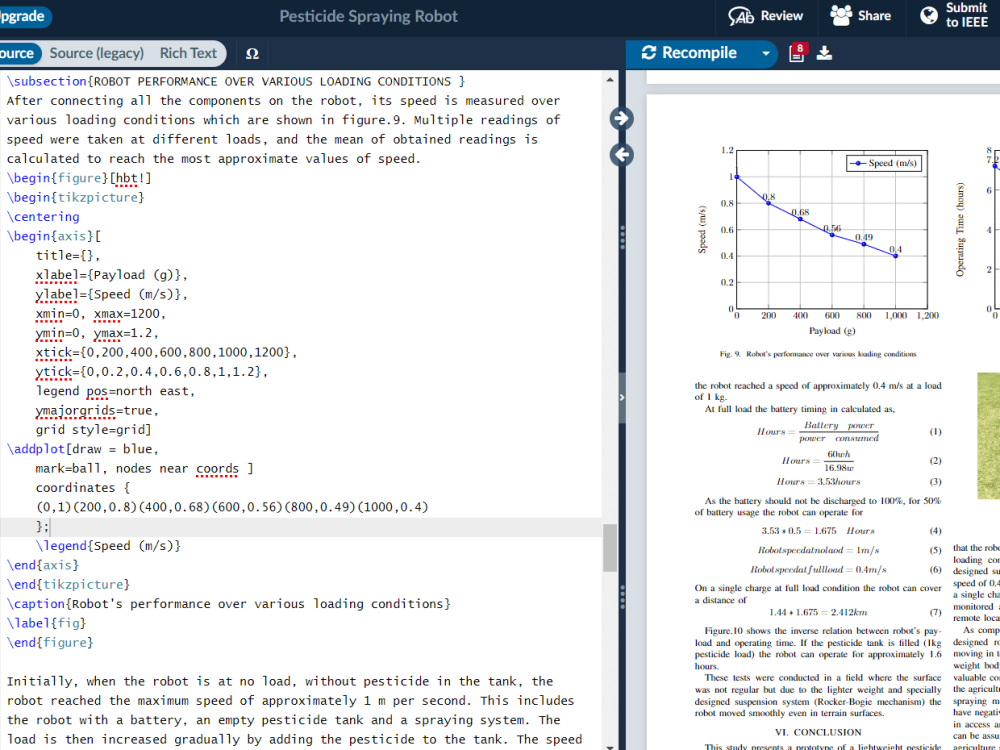Download the compiled PDF
The image size is (1000, 750).
click(x=823, y=54)
